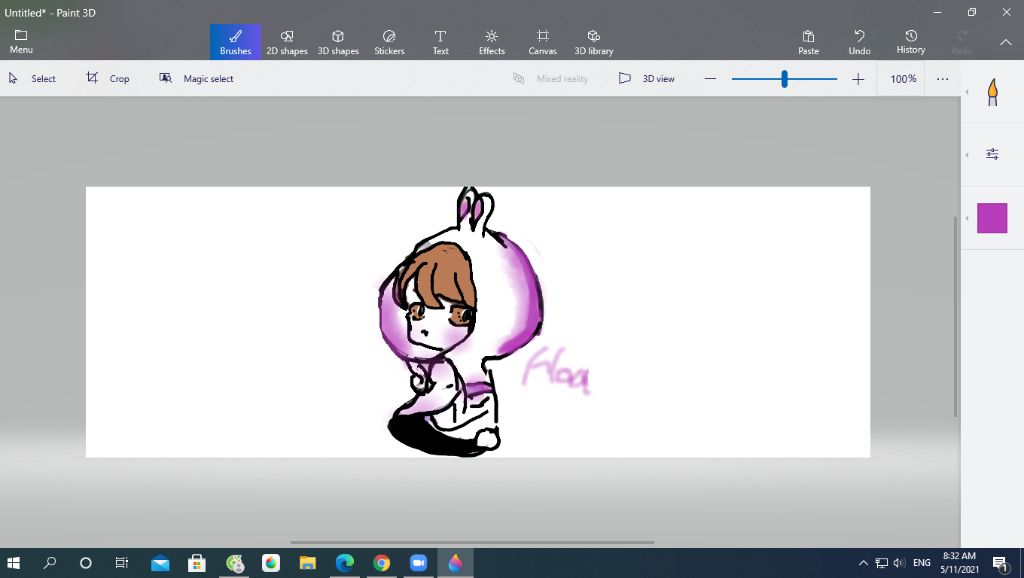Undo the last brush stroke

[859, 42]
